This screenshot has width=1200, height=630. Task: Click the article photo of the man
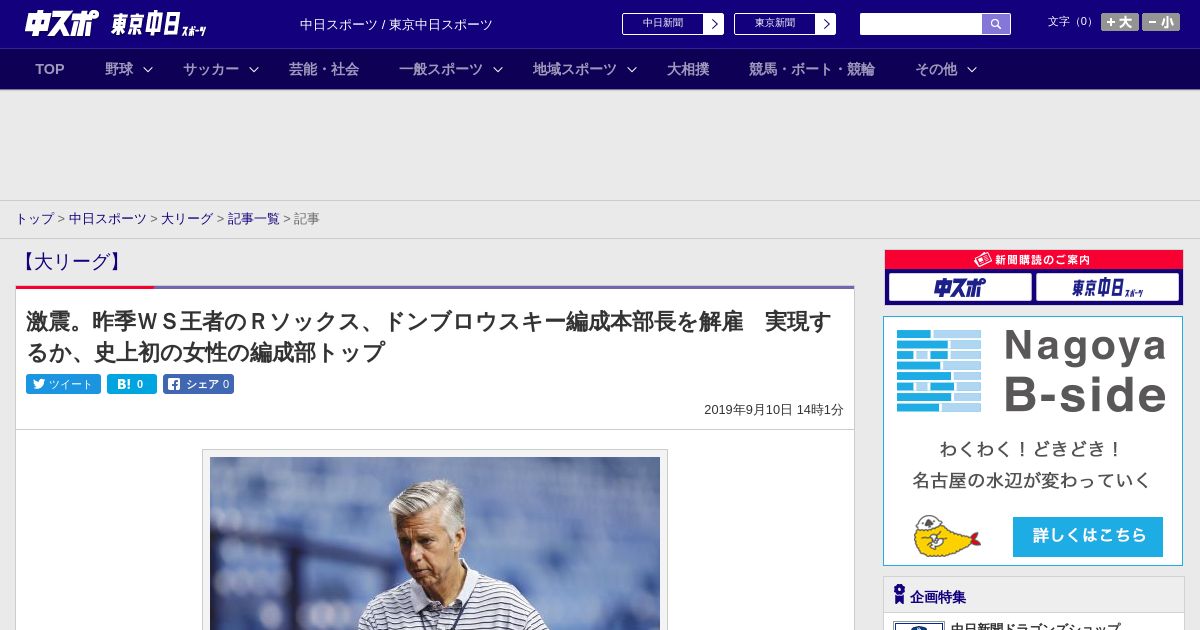(x=435, y=543)
